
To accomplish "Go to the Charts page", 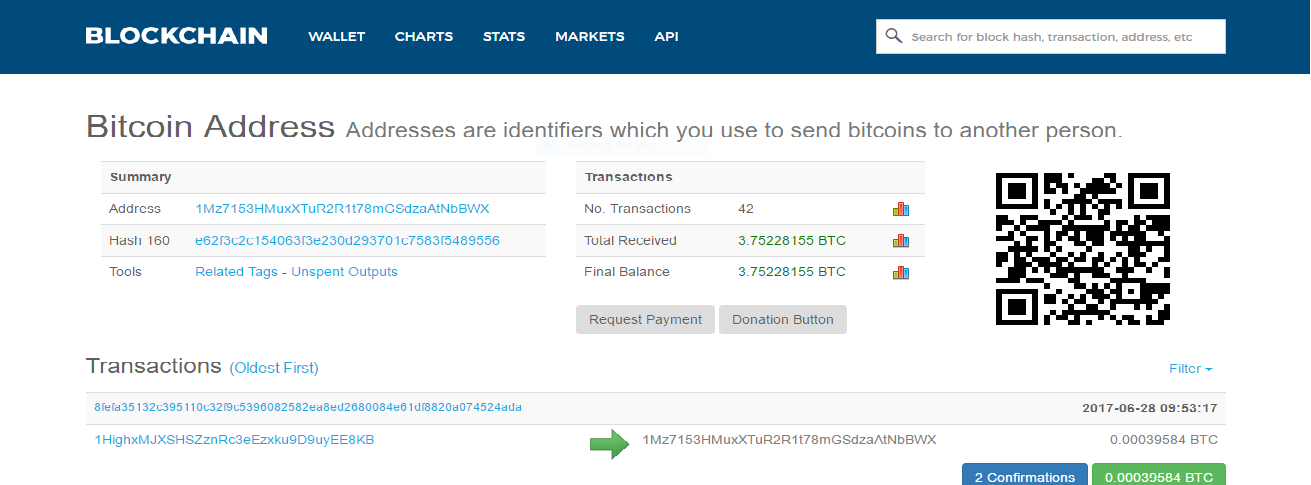I will tap(424, 37).
